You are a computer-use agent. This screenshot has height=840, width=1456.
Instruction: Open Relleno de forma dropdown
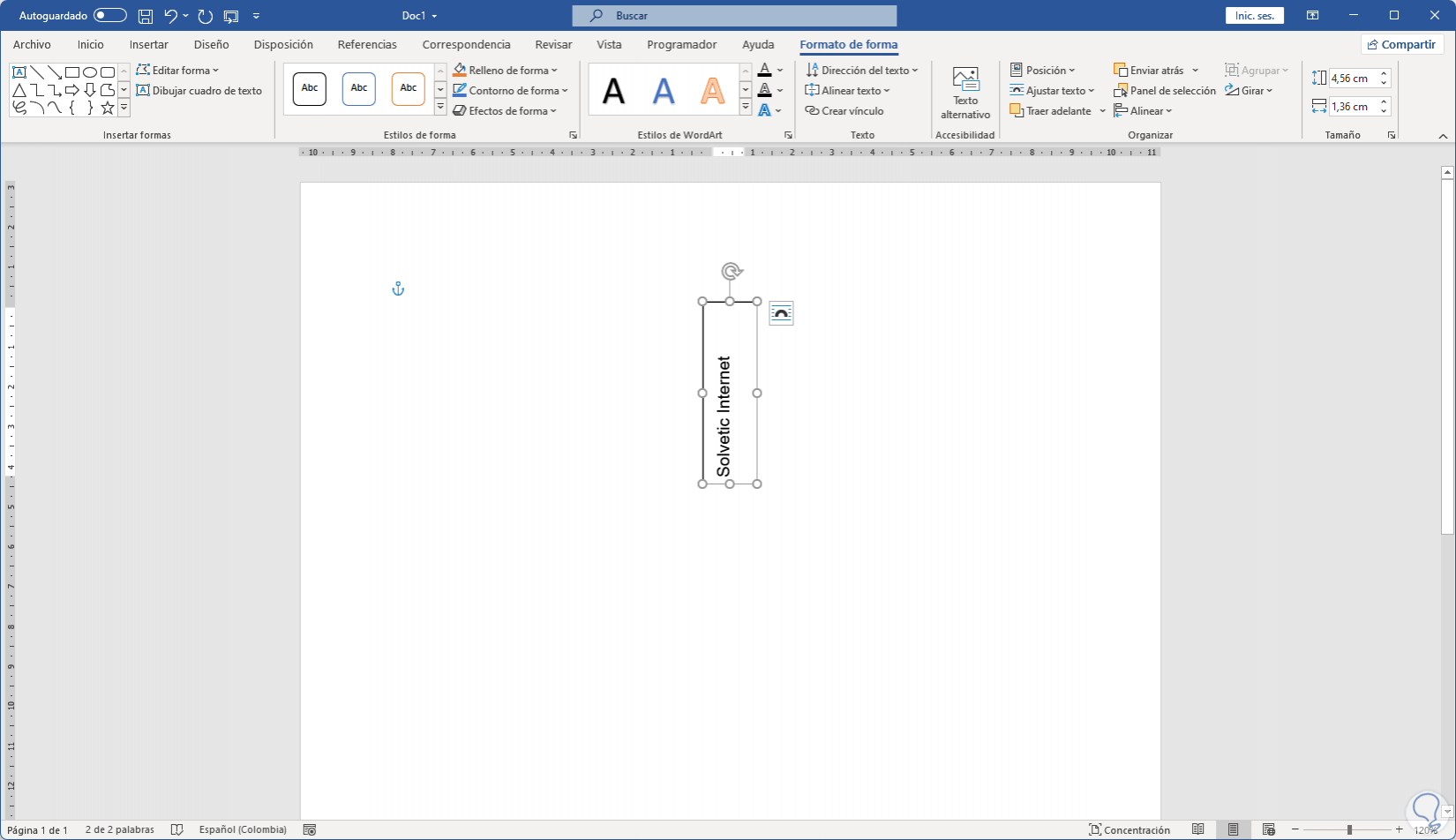point(506,70)
